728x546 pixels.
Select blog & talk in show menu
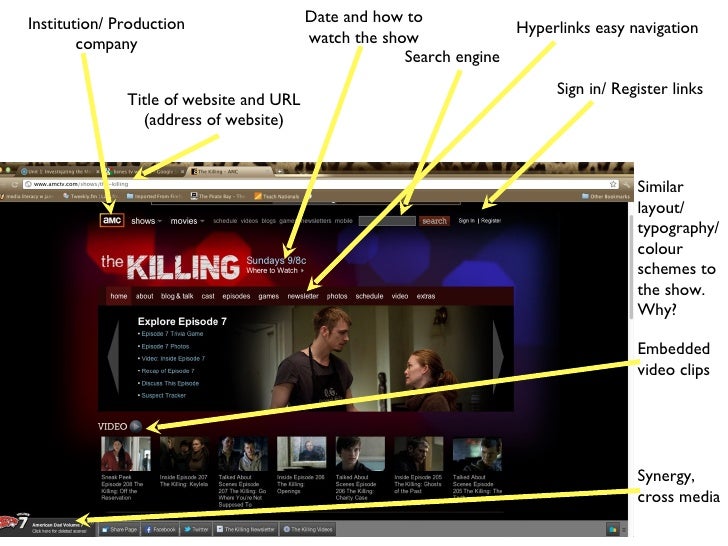tap(177, 296)
